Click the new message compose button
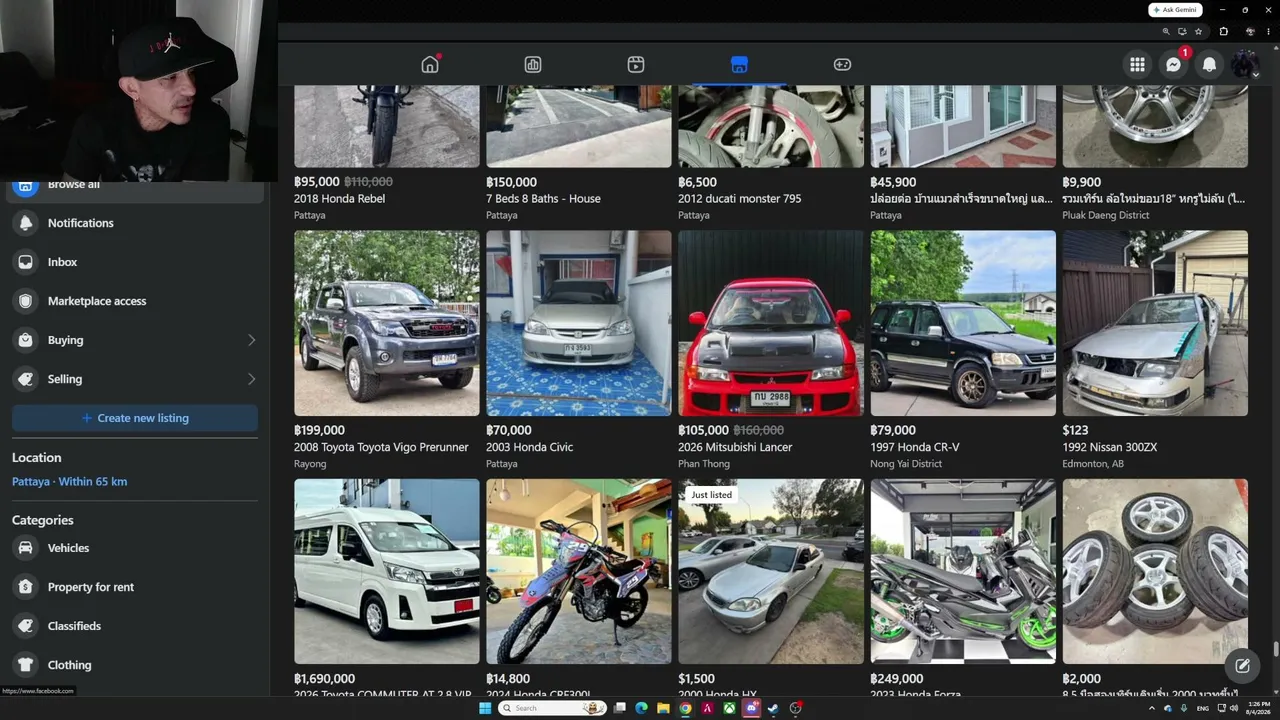The image size is (1280, 720). [x=1242, y=665]
